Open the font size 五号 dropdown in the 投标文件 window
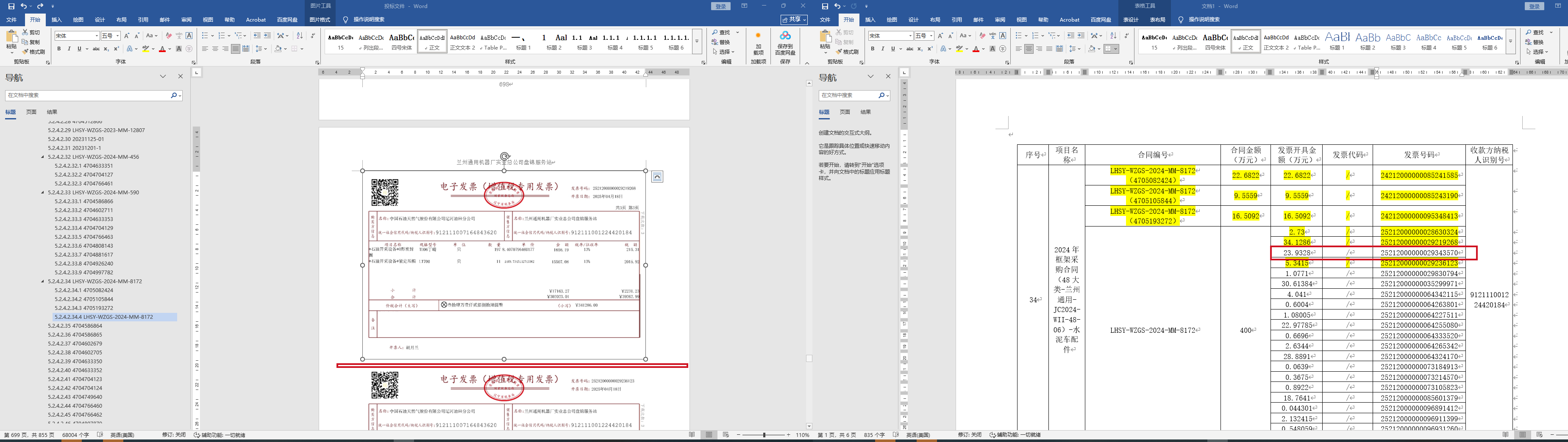Image resolution: width=1568 pixels, height=442 pixels. pyautogui.click(x=117, y=36)
